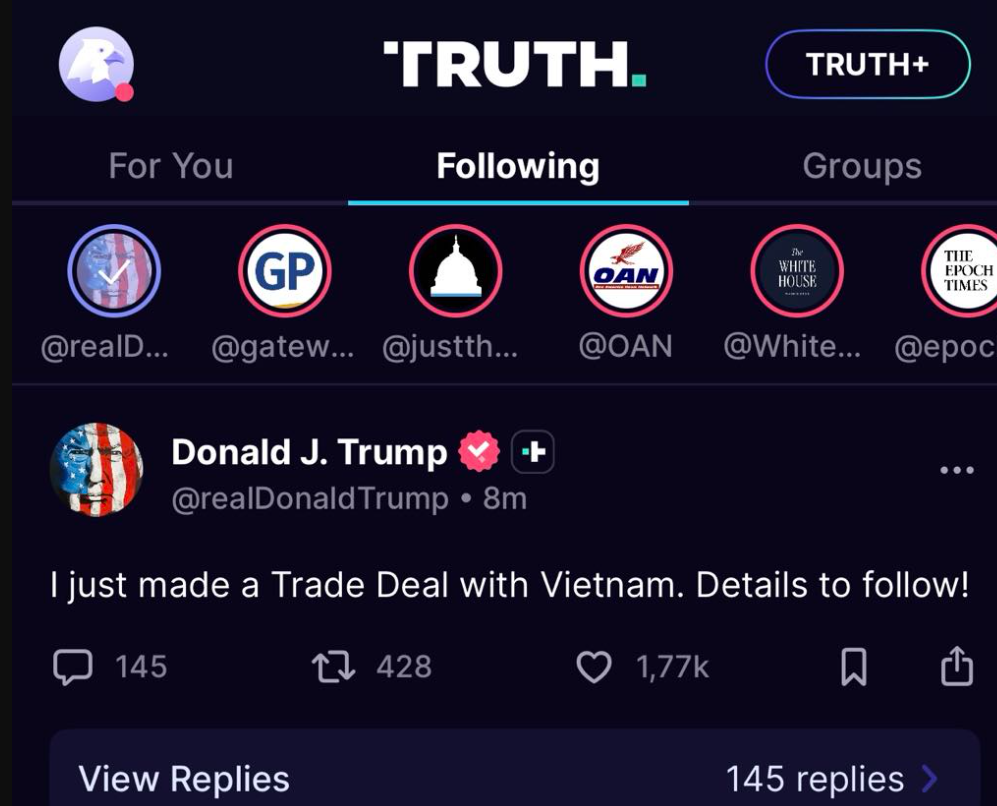
Task: Open the White House story circle
Action: point(797,271)
